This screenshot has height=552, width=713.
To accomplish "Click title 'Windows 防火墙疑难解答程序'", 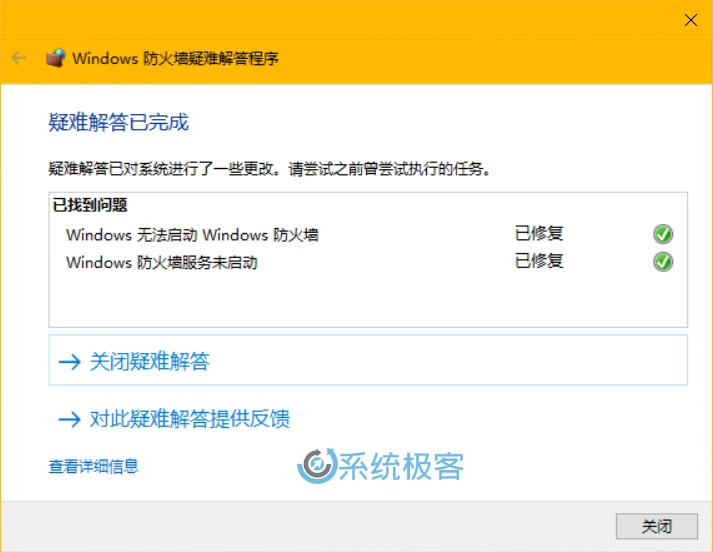I will pos(176,59).
